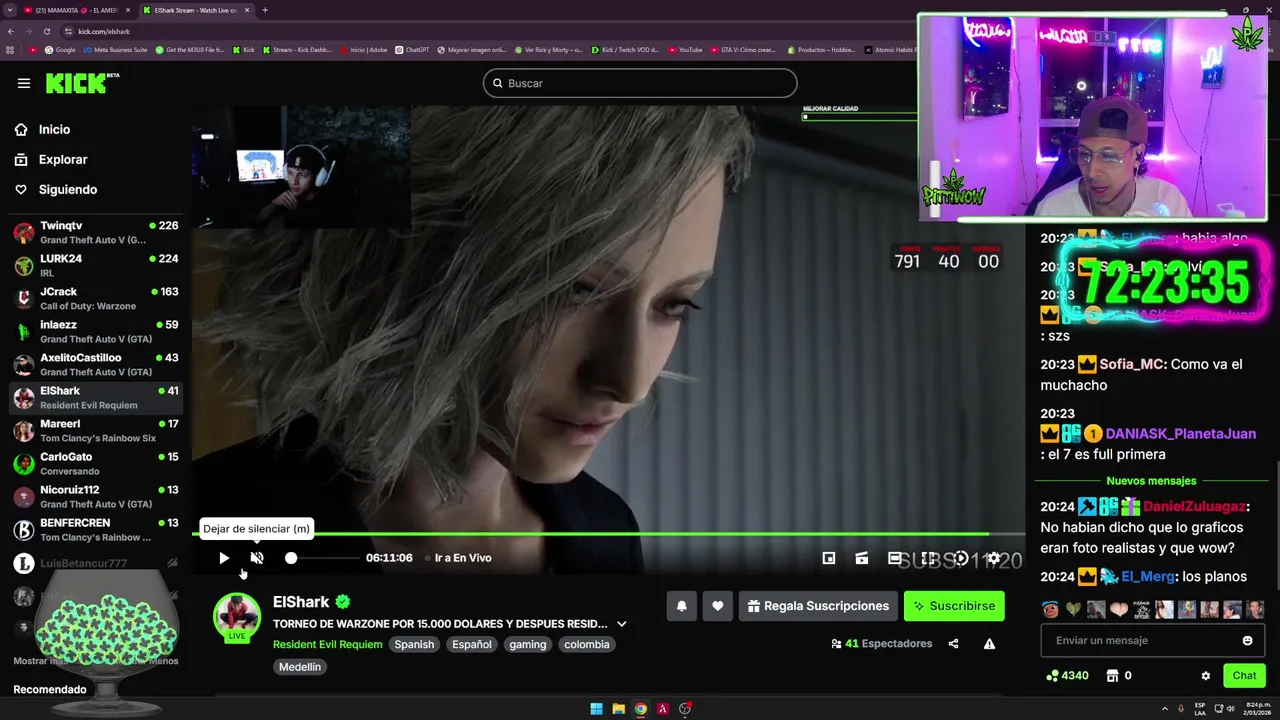The width and height of the screenshot is (1280, 720).
Task: Toggle mini player mode icon
Action: pyautogui.click(x=829, y=558)
